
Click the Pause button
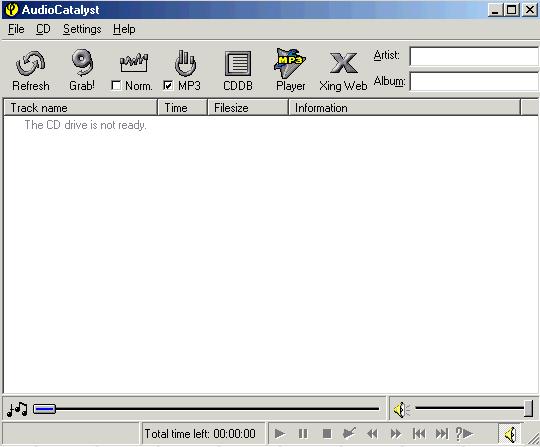303,434
